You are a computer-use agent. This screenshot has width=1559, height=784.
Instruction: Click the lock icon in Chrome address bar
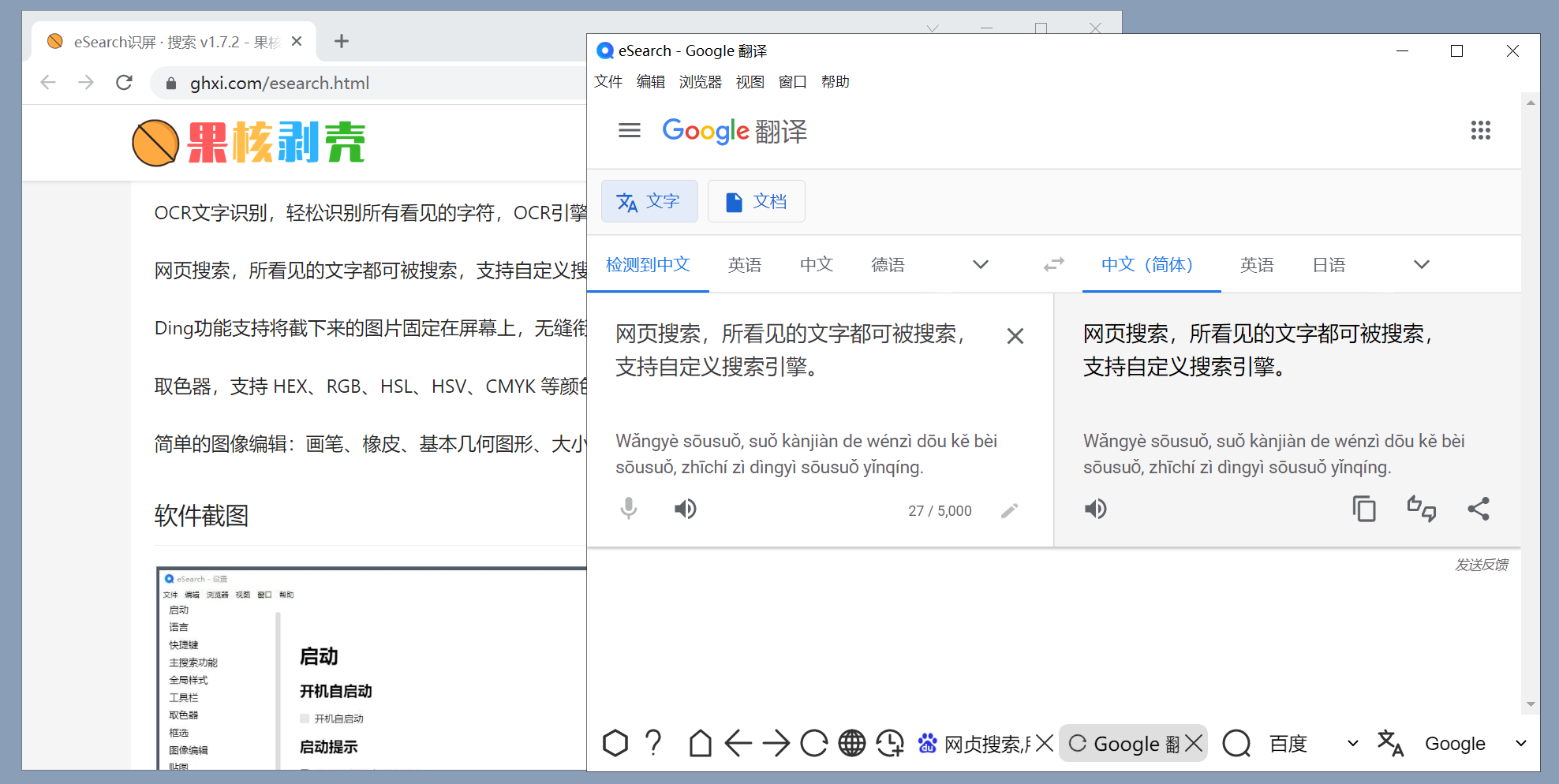(170, 83)
